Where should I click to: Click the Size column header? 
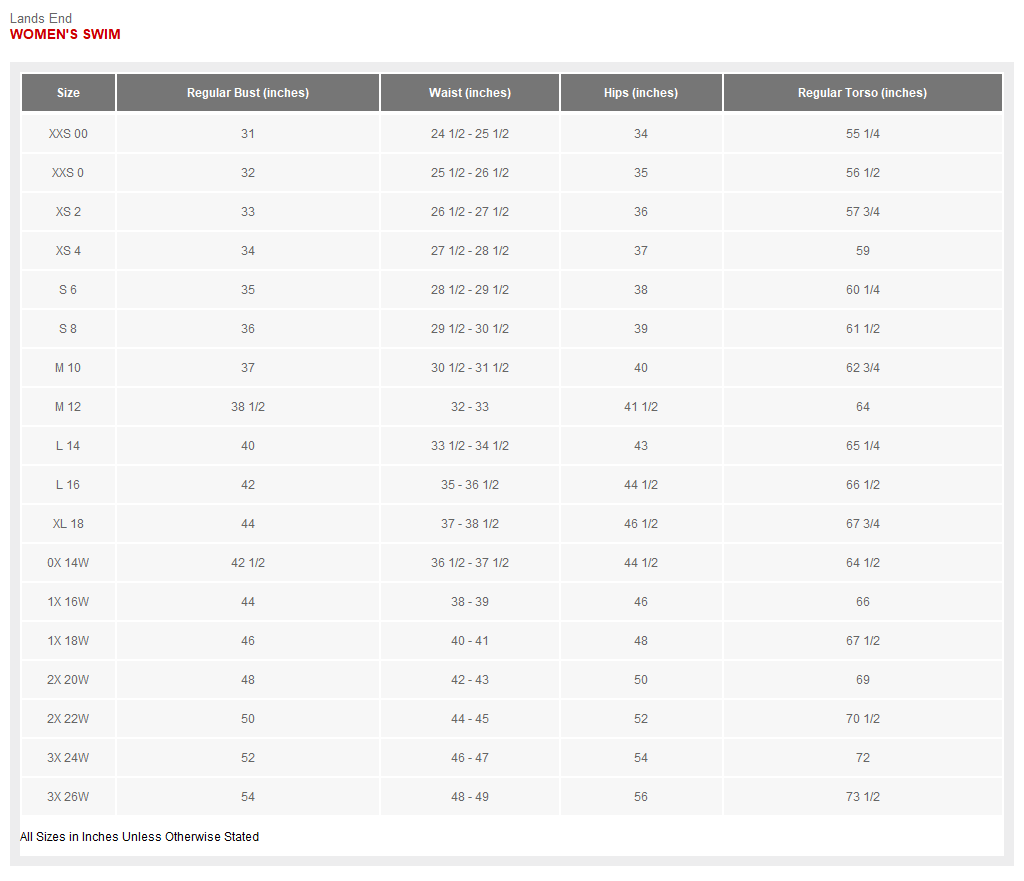68,93
